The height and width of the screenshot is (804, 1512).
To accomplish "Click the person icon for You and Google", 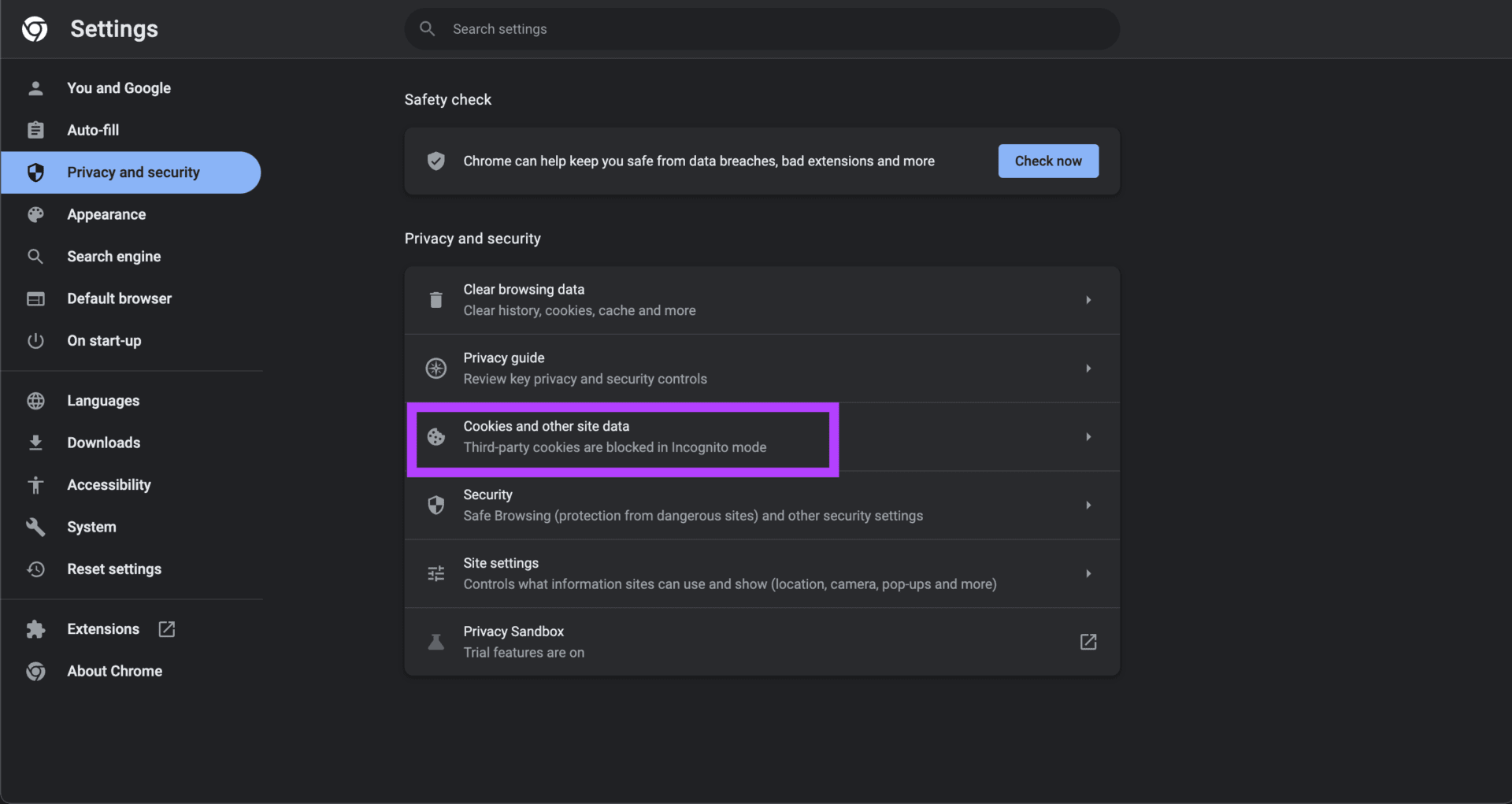I will point(35,88).
